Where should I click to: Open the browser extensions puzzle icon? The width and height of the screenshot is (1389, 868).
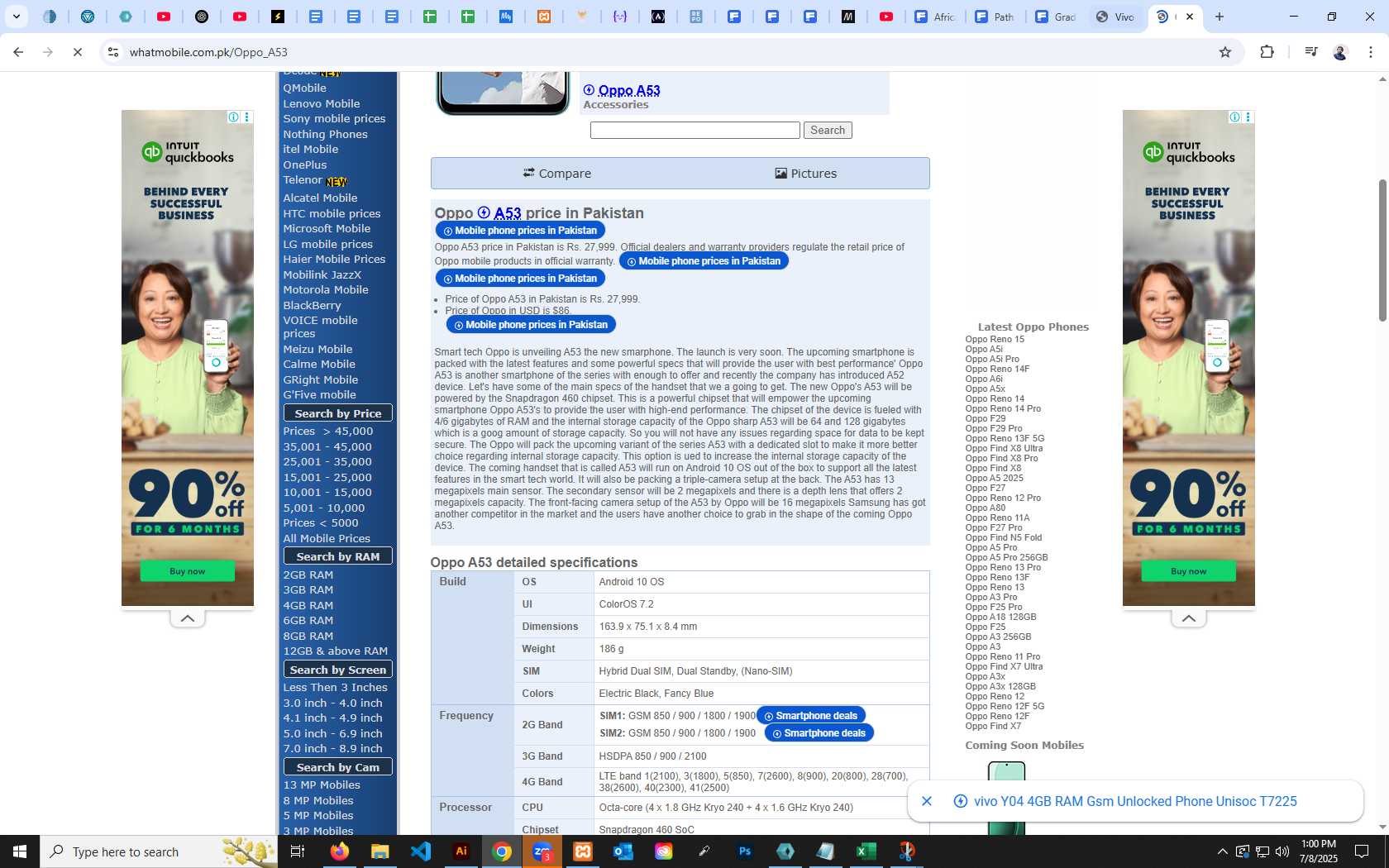[x=1267, y=52]
